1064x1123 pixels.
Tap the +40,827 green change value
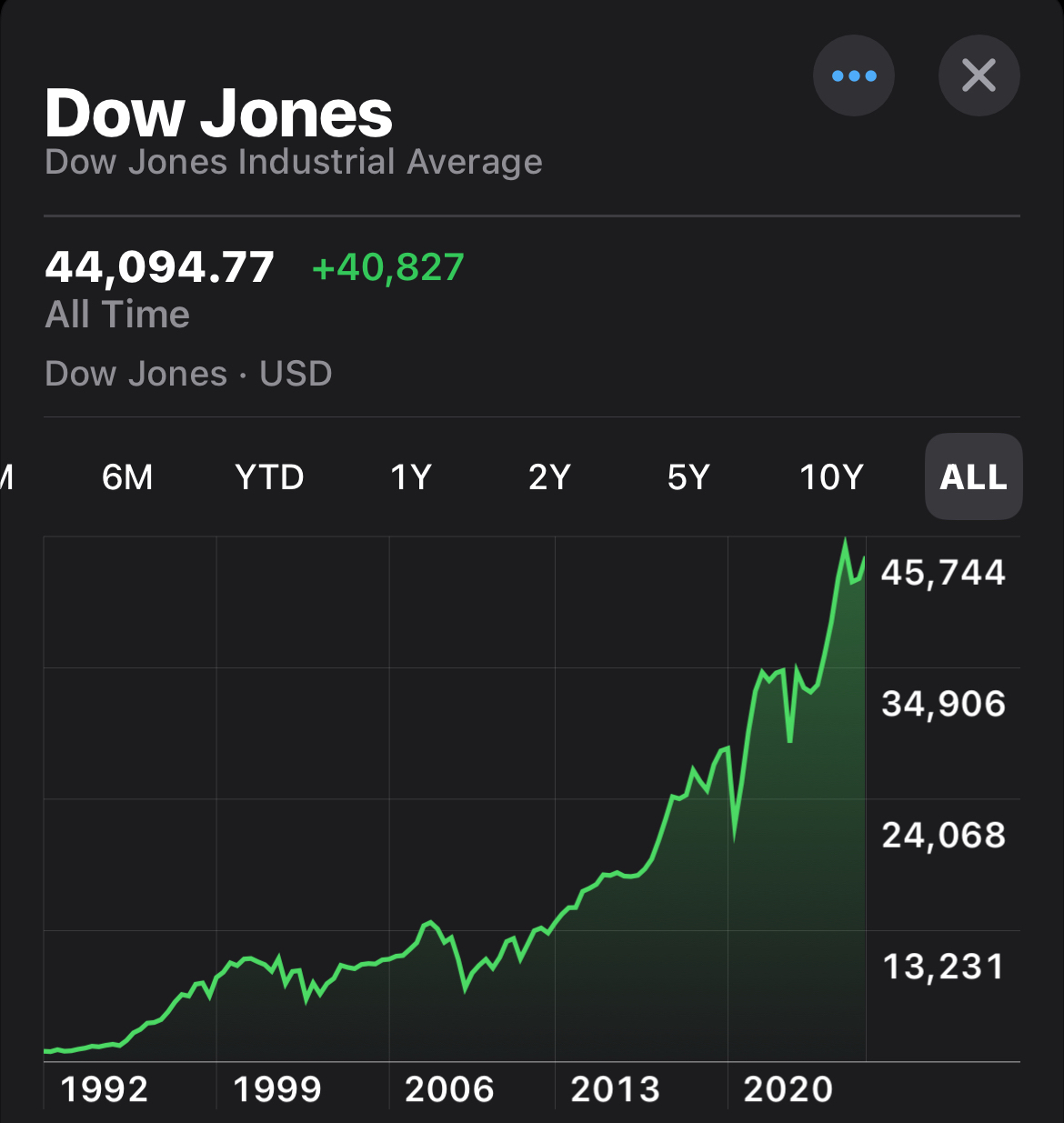click(387, 266)
